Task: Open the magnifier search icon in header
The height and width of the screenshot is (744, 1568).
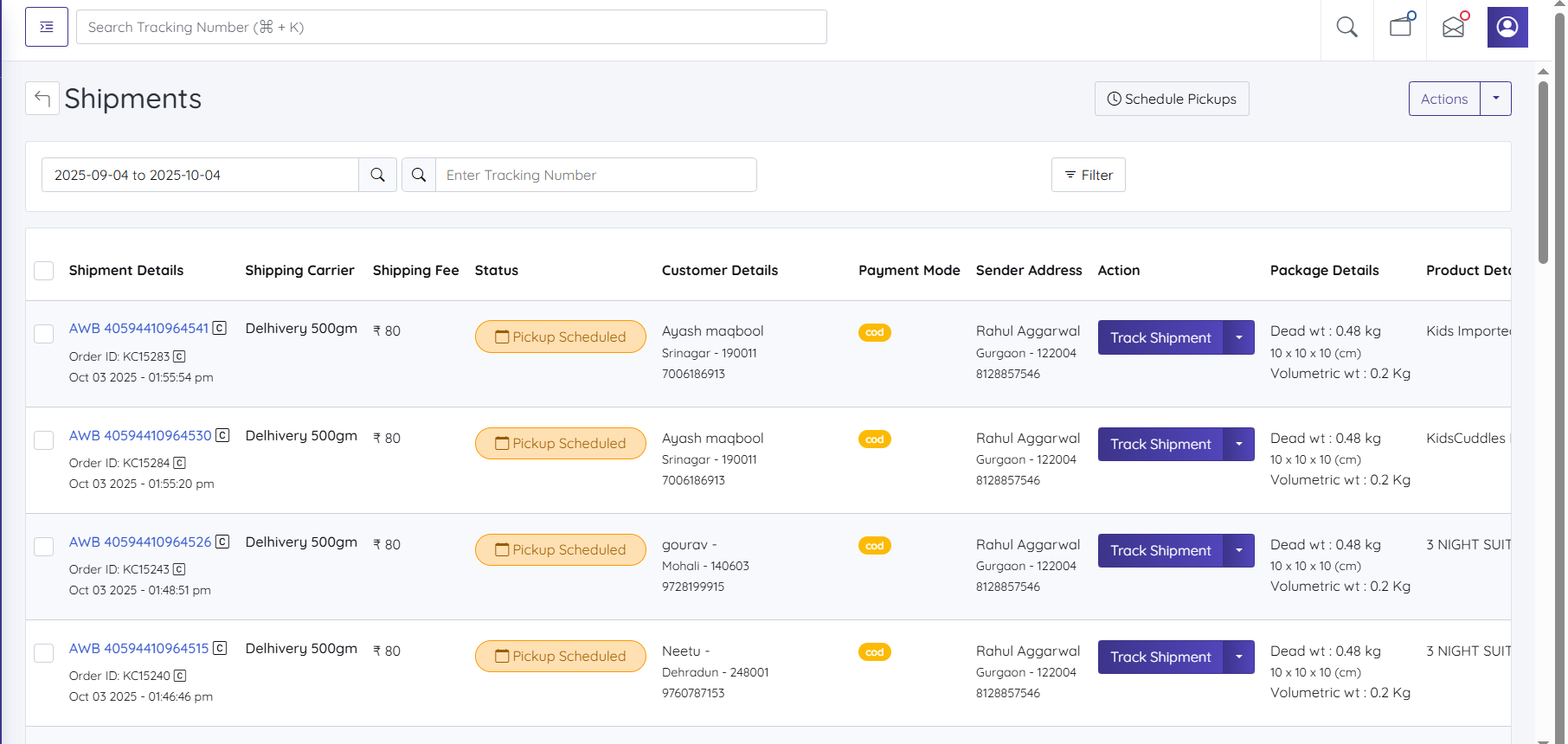Action: point(1346,27)
